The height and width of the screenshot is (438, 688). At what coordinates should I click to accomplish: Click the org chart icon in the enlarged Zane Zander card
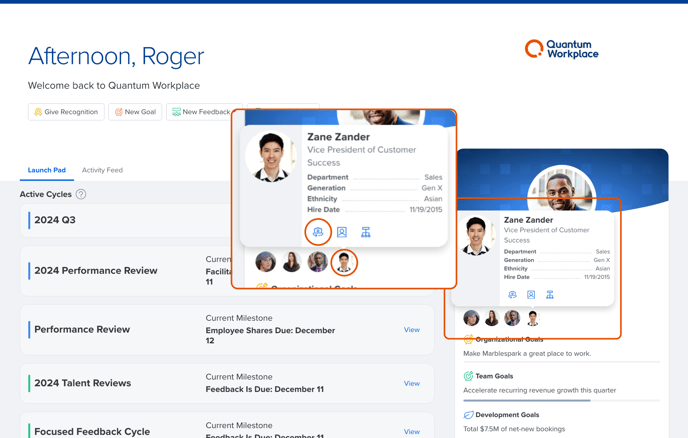tap(366, 232)
